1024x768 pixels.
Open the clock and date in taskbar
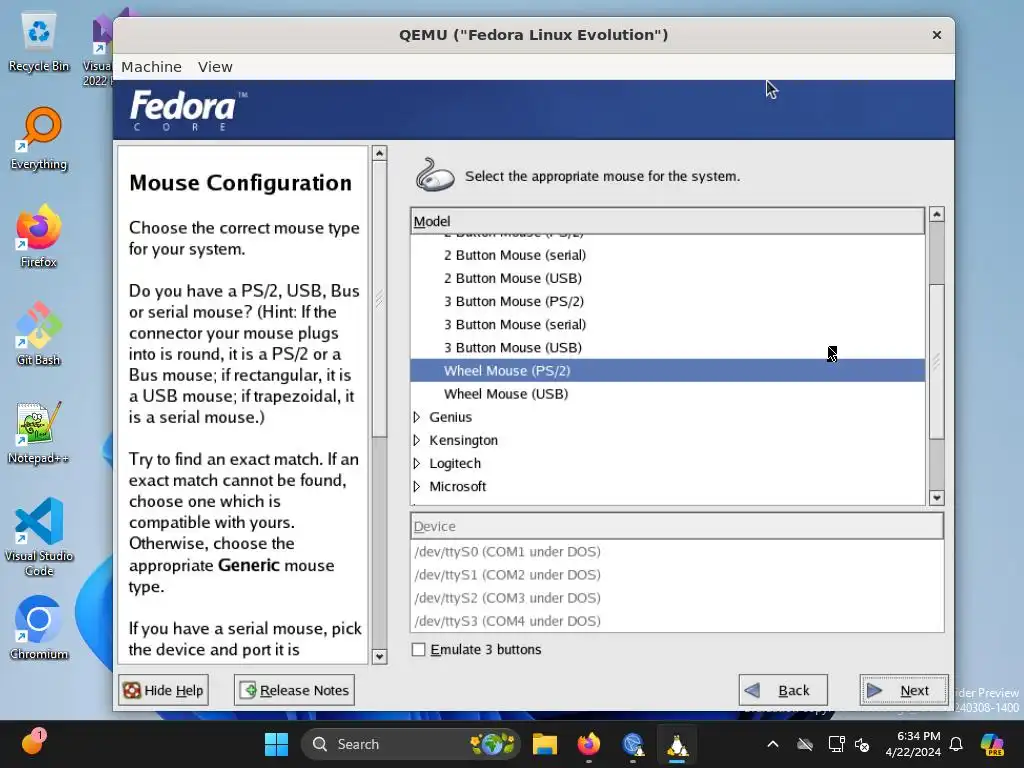pos(913,744)
